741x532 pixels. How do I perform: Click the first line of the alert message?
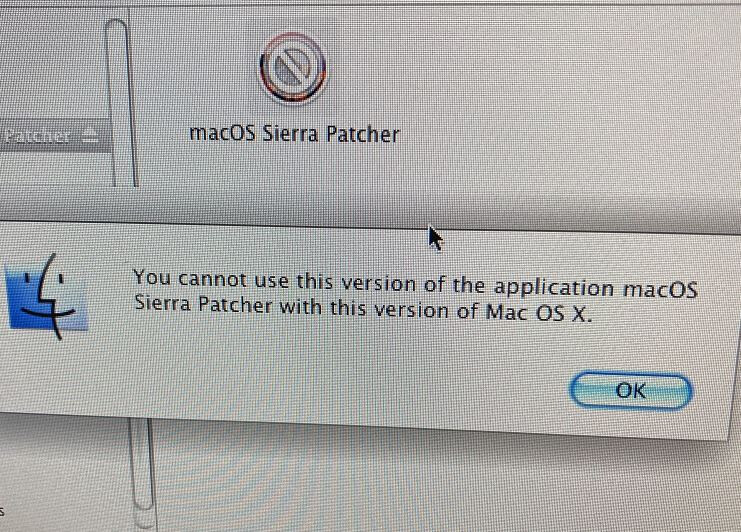click(x=415, y=283)
